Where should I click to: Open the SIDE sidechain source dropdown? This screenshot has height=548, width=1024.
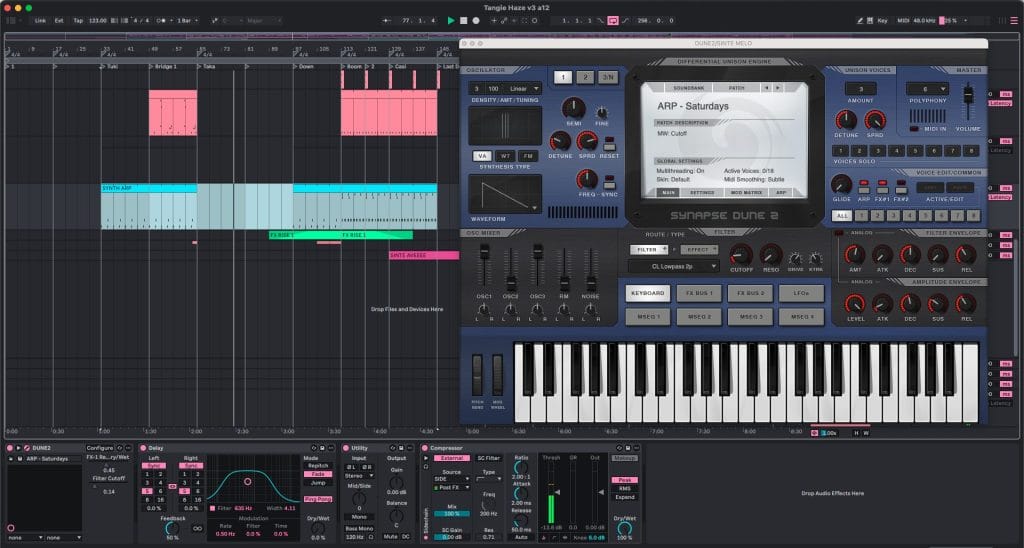click(451, 479)
